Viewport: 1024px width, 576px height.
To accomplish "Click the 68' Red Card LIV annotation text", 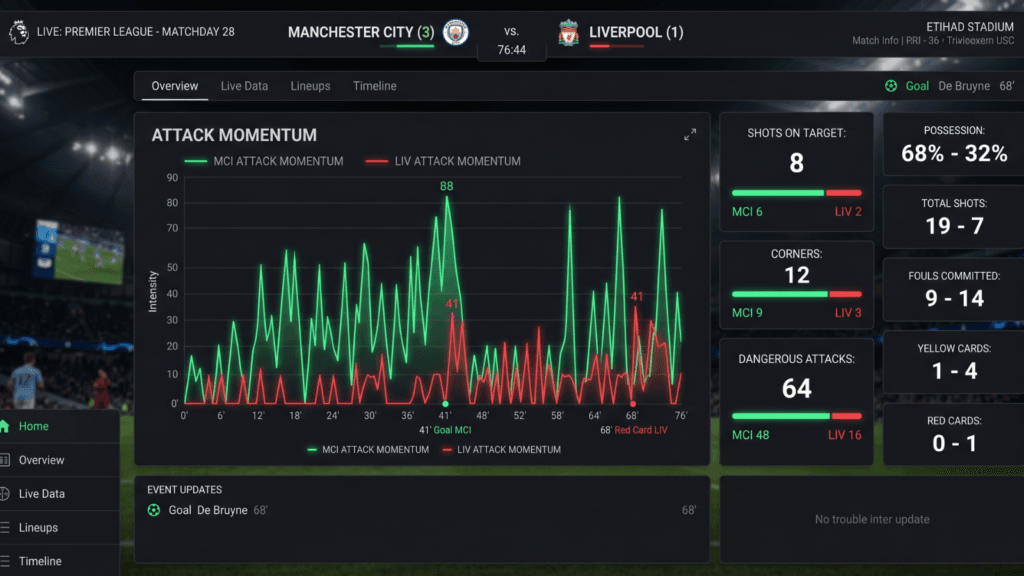I will 633,430.
